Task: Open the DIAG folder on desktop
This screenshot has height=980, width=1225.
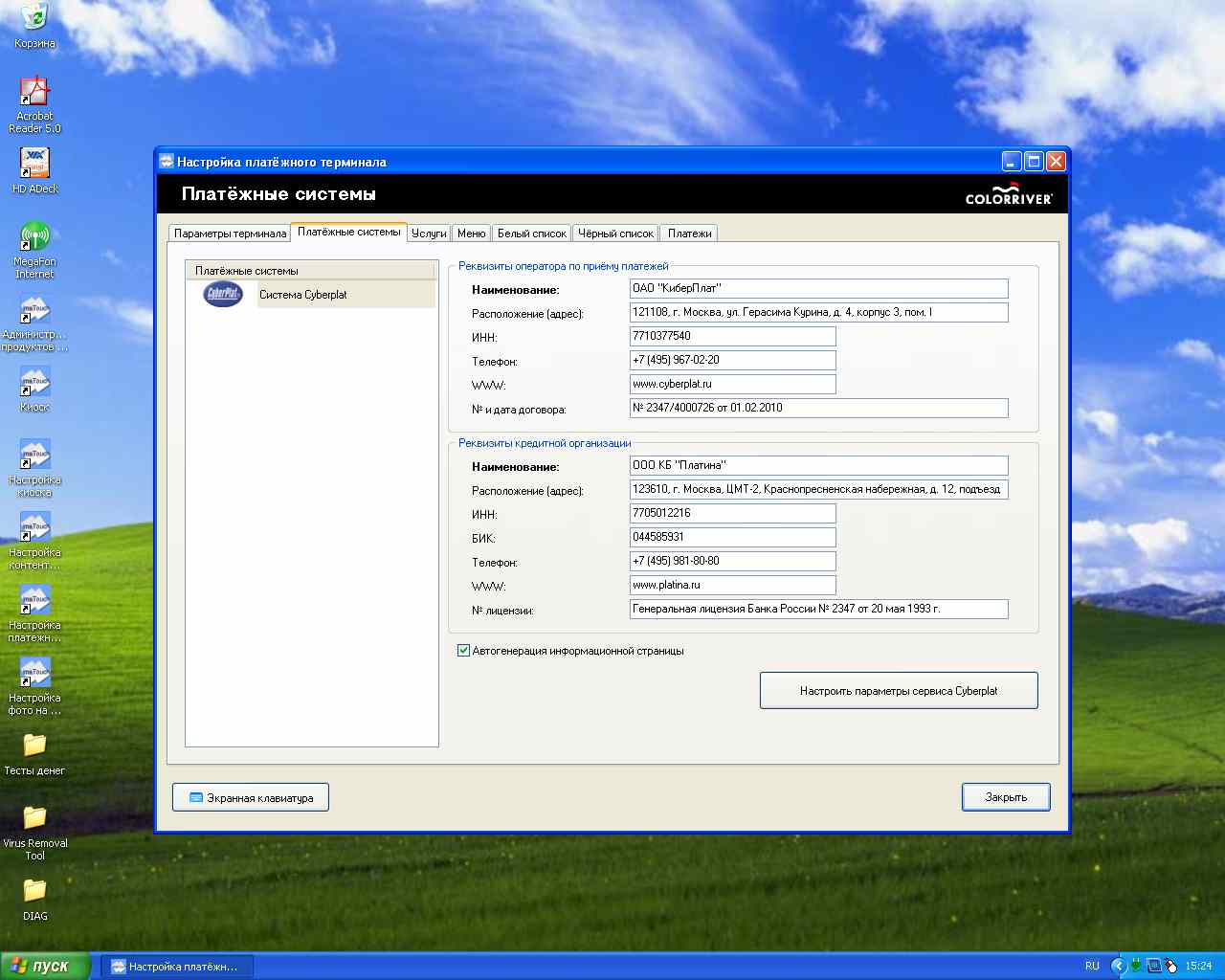Action: coord(34,891)
